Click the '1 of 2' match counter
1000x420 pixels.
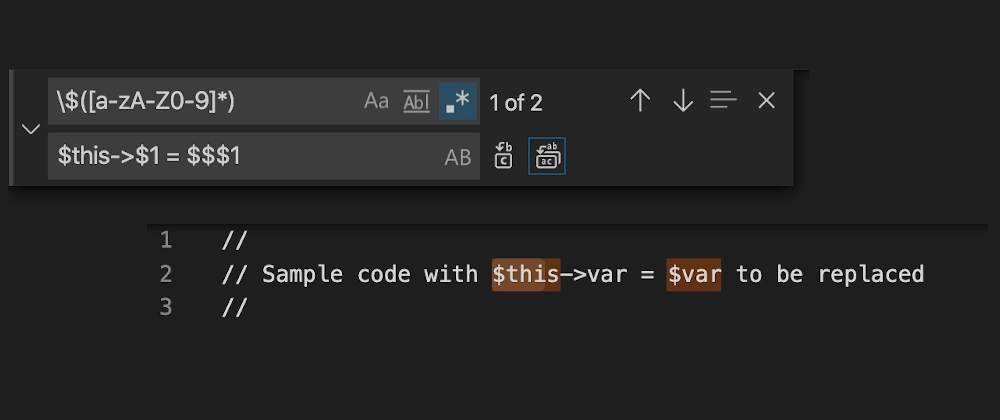(515, 103)
